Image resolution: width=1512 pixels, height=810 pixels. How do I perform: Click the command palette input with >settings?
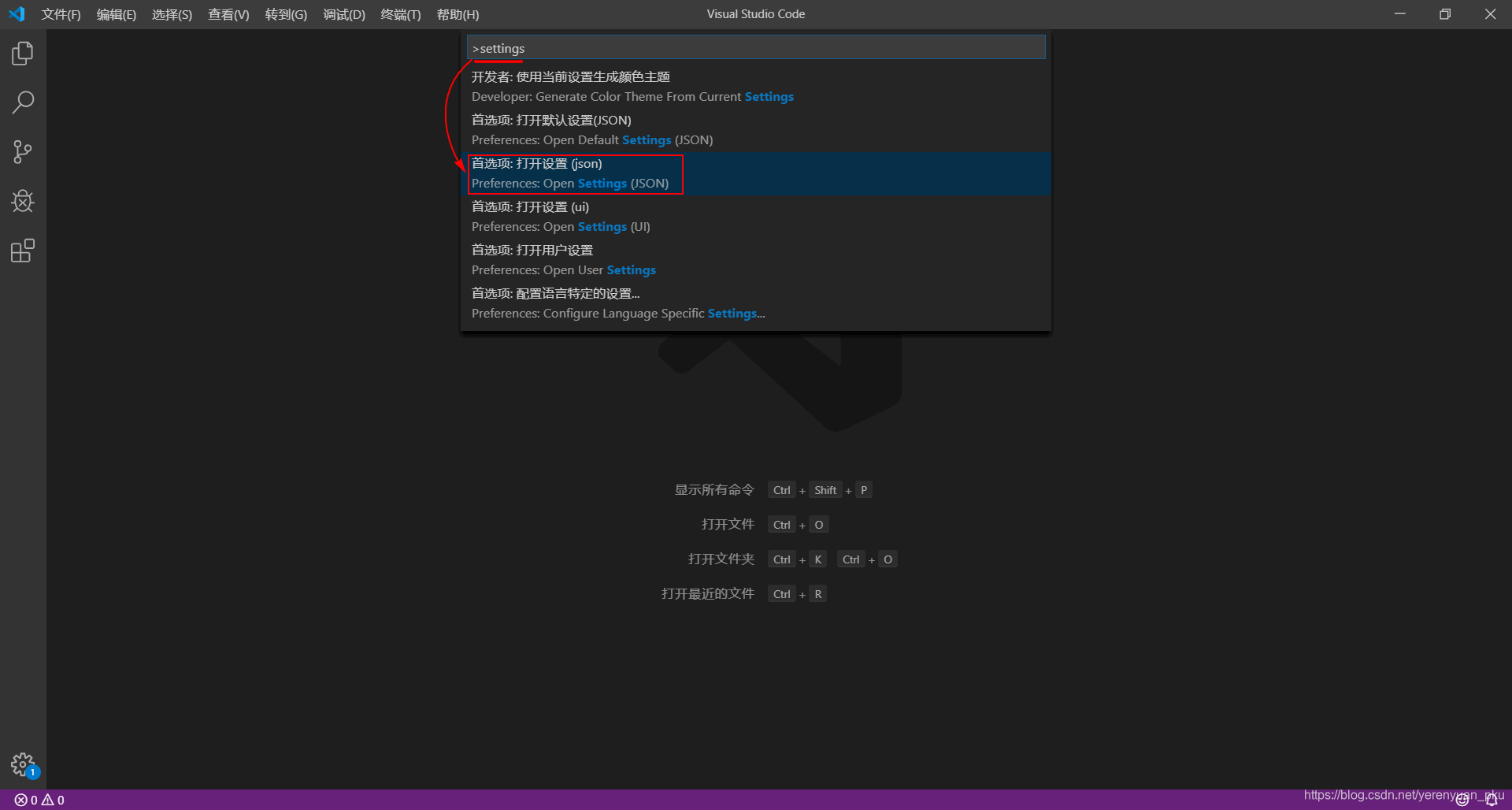point(756,48)
